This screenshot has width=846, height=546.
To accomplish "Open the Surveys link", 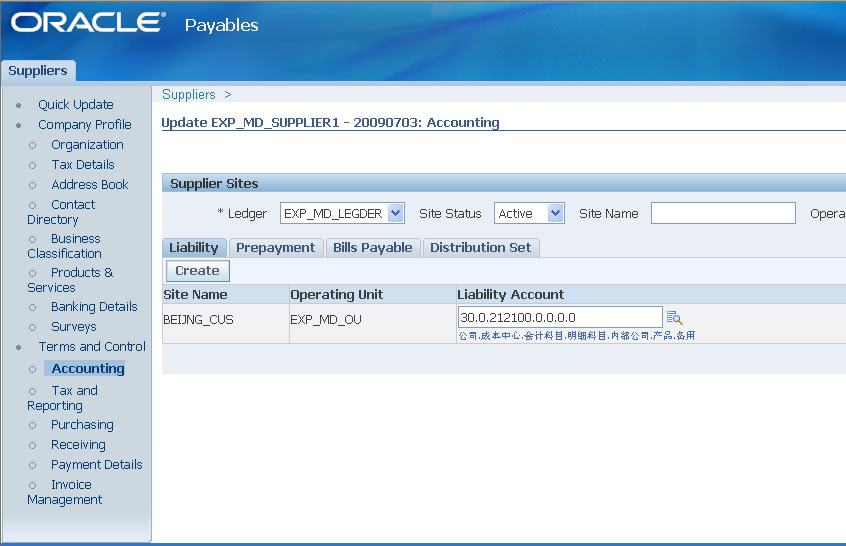I will (x=73, y=327).
